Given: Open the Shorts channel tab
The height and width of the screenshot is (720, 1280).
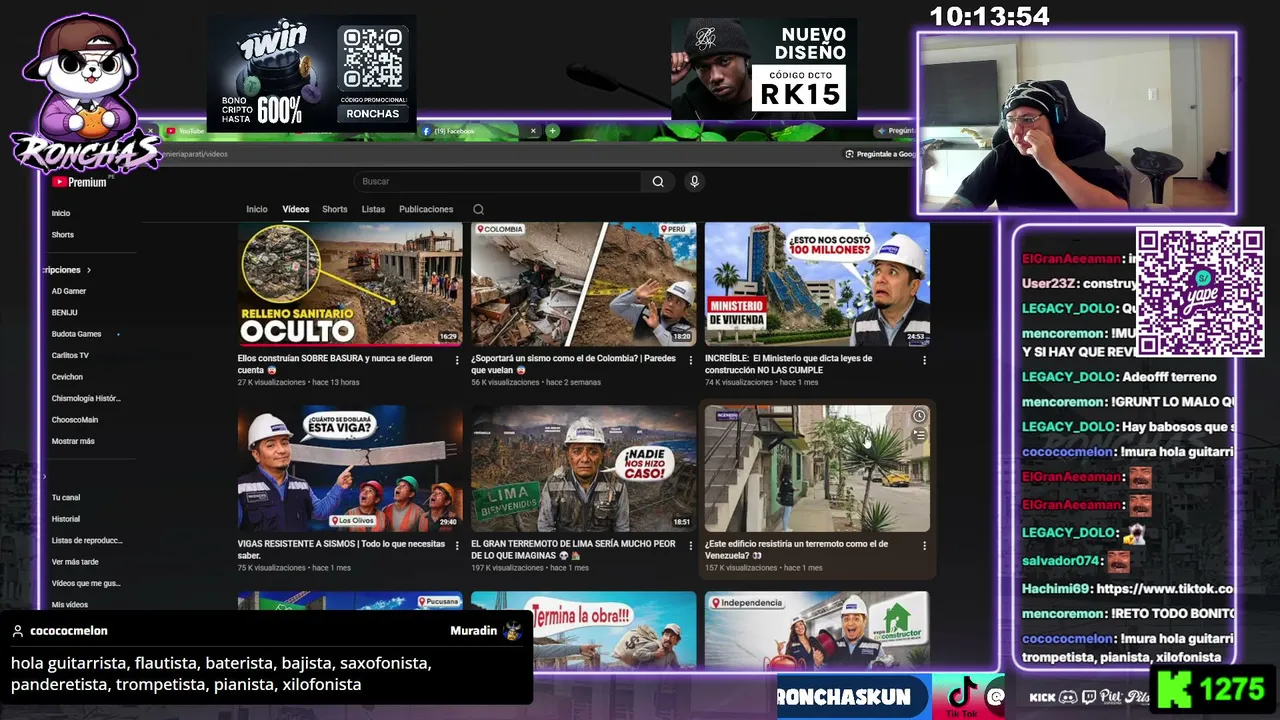Looking at the screenshot, I should pyautogui.click(x=335, y=209).
